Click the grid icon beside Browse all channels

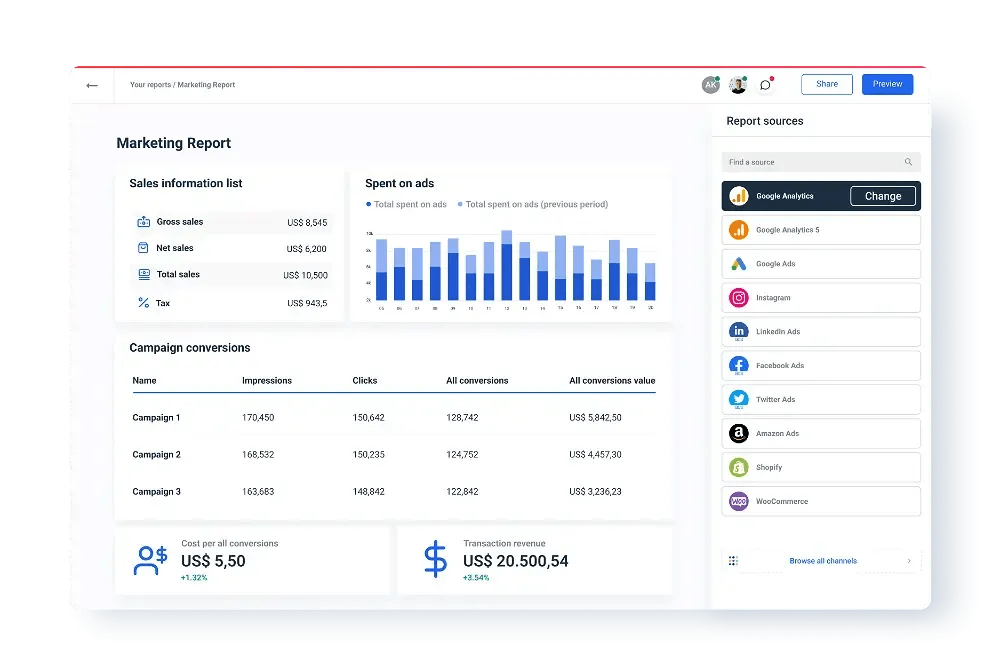click(735, 561)
